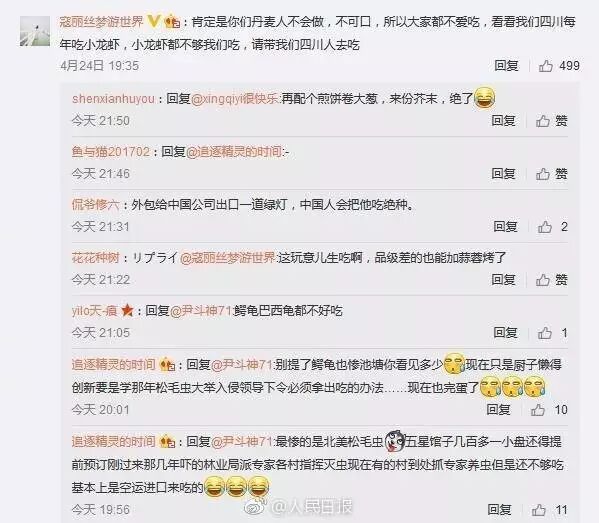Like the 20:01 reply with 10 likes
Viewport: 599px width, 523px height.
coord(537,410)
